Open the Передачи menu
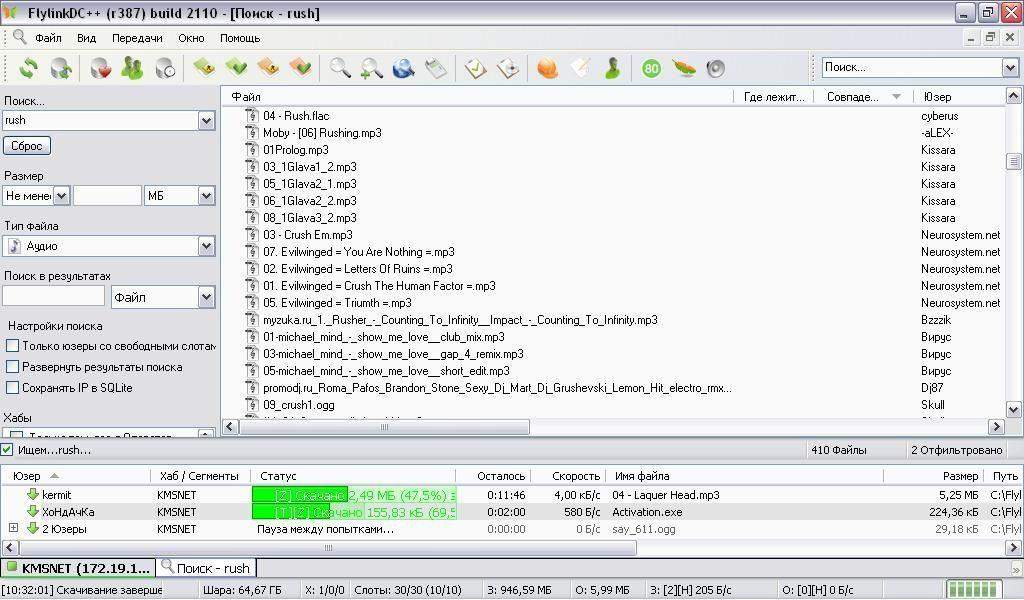The width and height of the screenshot is (1024, 600). click(137, 38)
